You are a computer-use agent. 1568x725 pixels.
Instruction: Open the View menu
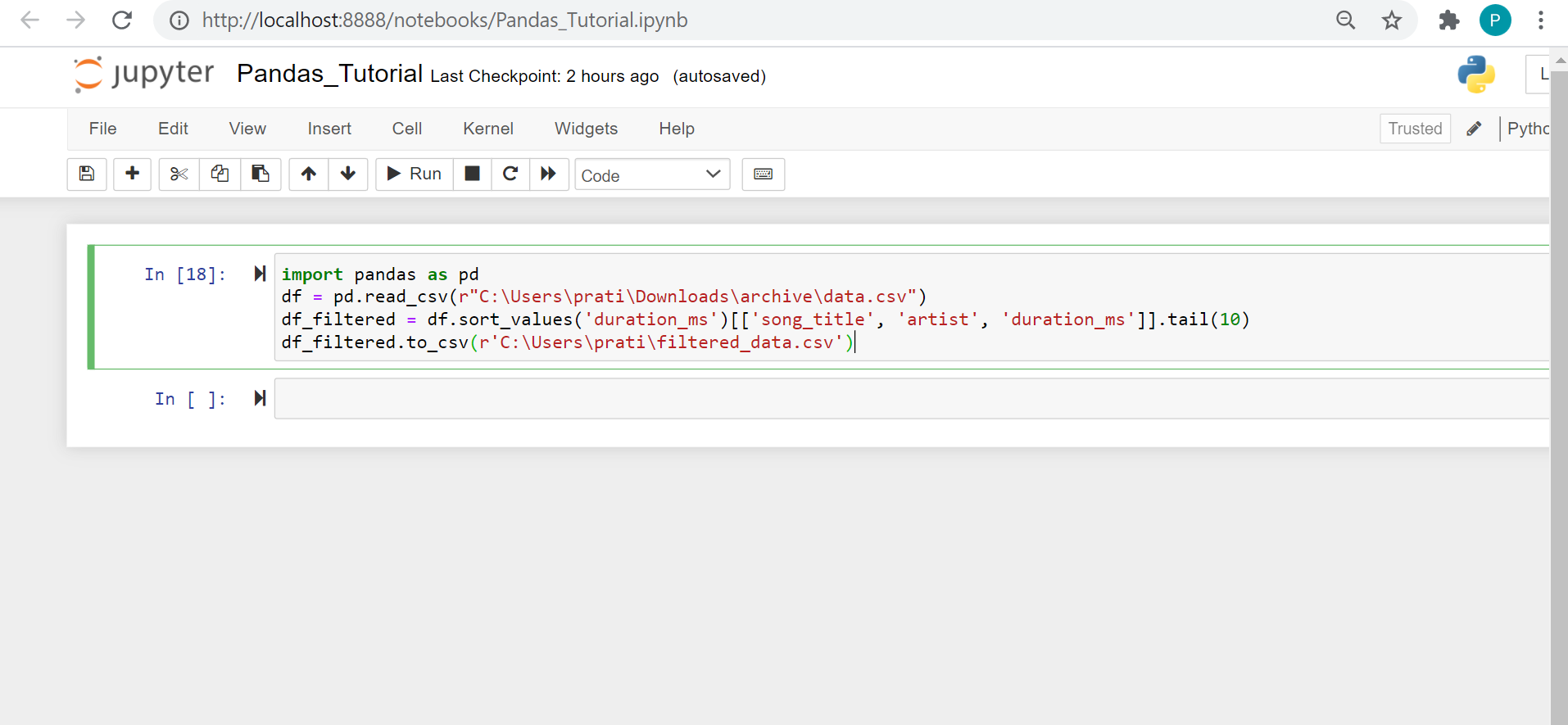tap(247, 129)
